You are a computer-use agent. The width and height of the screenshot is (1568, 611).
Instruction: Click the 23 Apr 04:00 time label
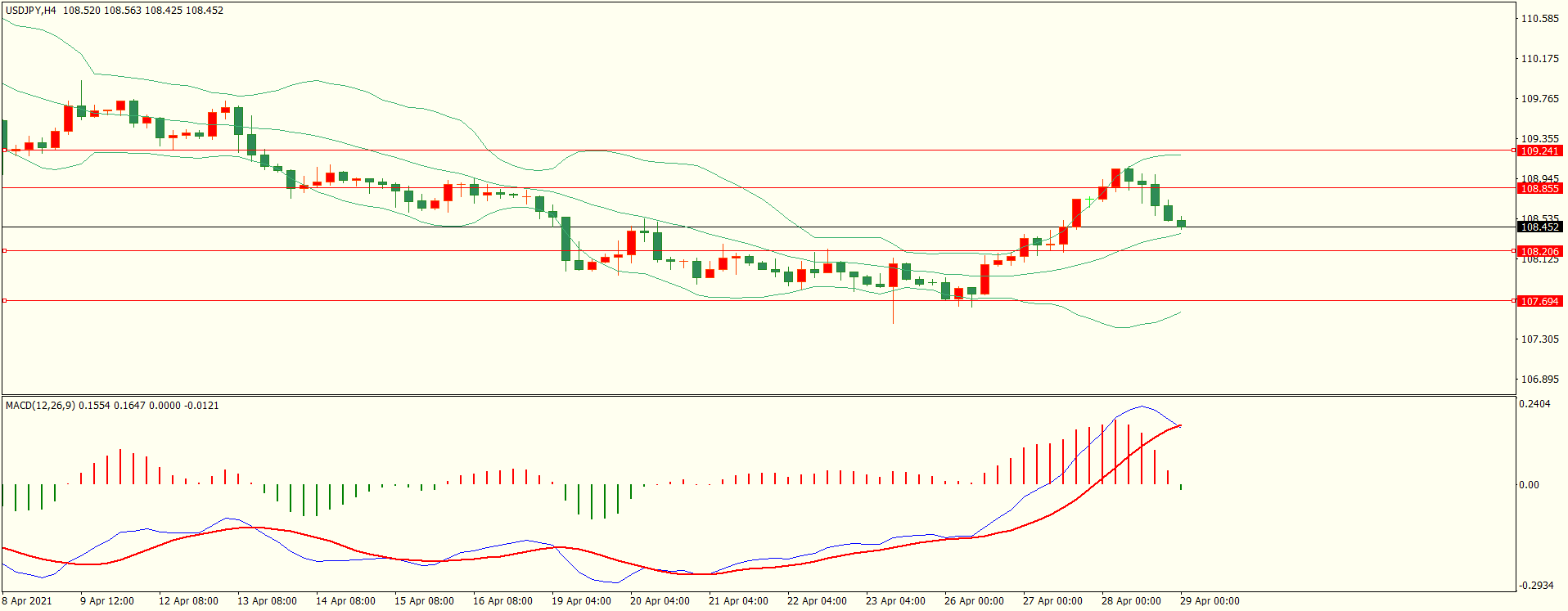pyautogui.click(x=895, y=601)
